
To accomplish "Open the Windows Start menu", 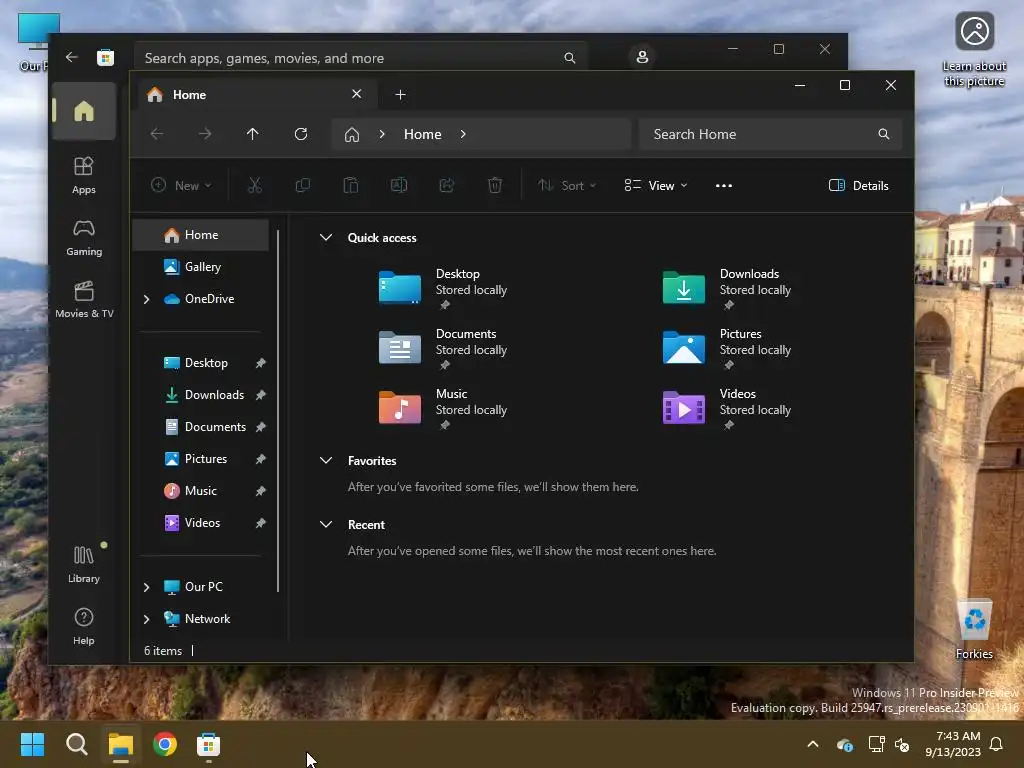I will pos(32,744).
